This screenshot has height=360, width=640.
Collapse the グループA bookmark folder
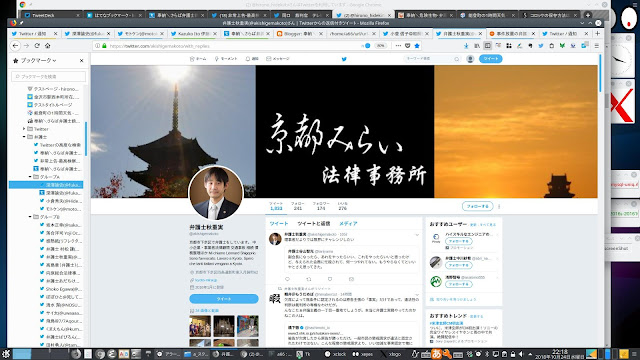tap(30, 177)
